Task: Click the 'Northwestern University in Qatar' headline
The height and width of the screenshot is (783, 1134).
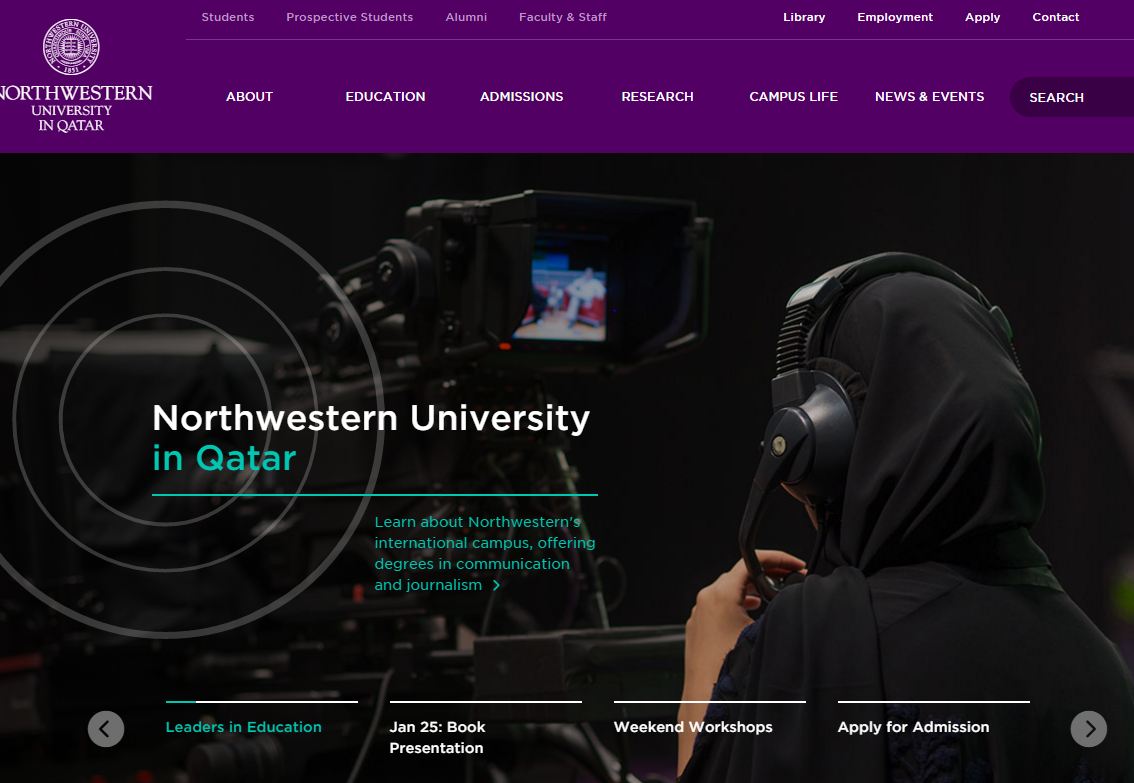Action: [x=371, y=438]
